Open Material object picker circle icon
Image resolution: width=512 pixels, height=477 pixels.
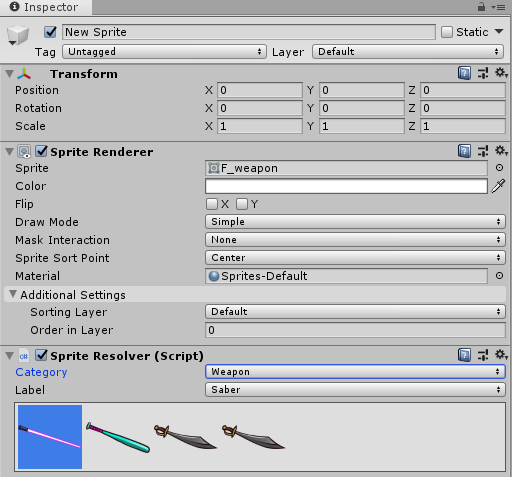pos(499,276)
